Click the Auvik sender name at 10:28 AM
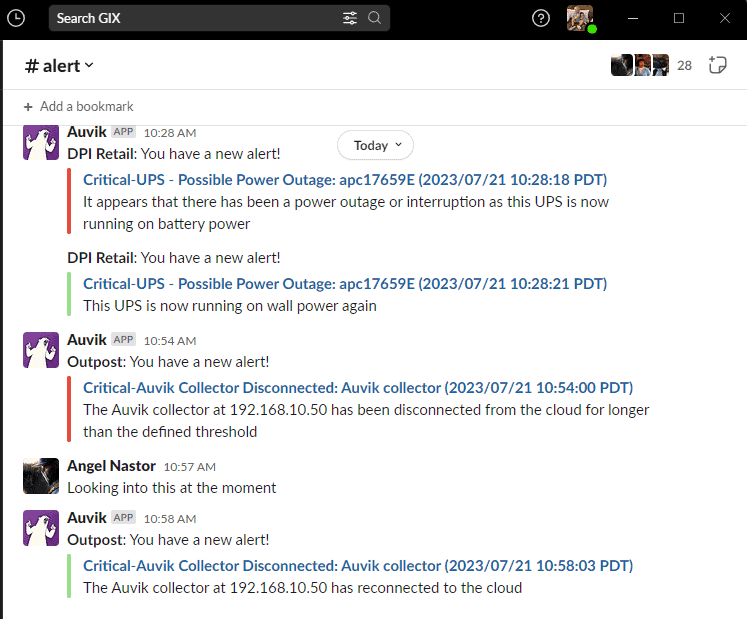This screenshot has width=747, height=619. (x=87, y=132)
